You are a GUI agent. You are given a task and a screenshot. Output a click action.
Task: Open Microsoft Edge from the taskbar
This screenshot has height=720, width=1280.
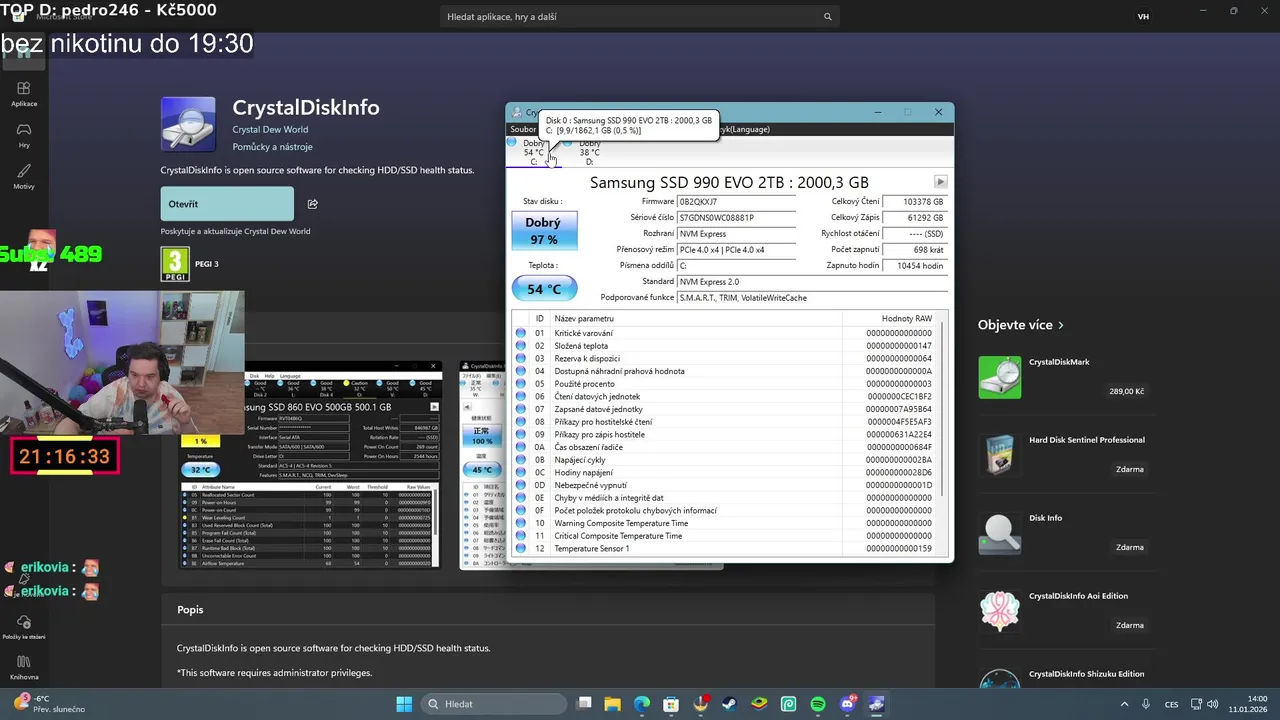tap(642, 704)
